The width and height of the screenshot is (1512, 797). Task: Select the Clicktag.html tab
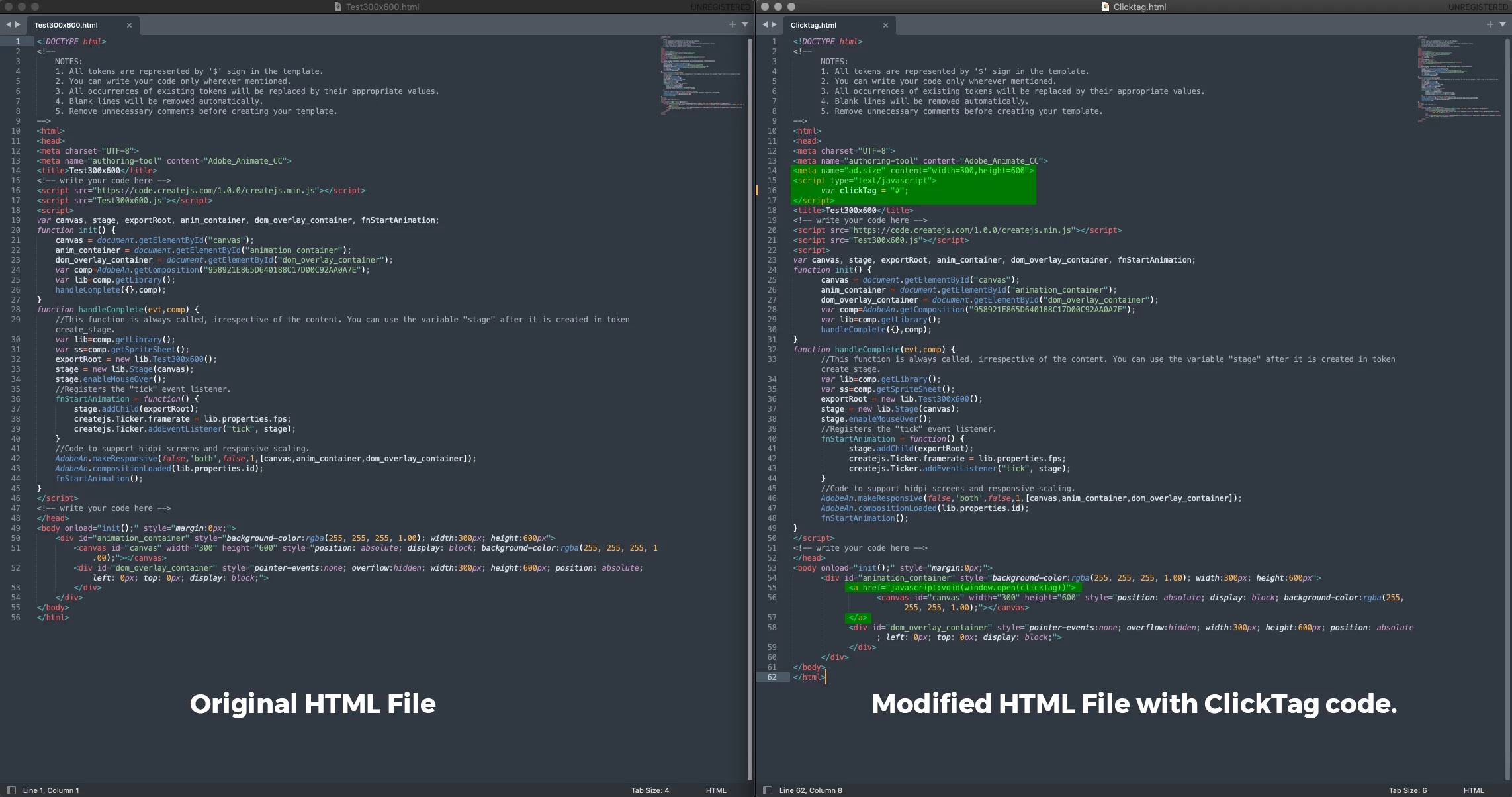point(813,25)
